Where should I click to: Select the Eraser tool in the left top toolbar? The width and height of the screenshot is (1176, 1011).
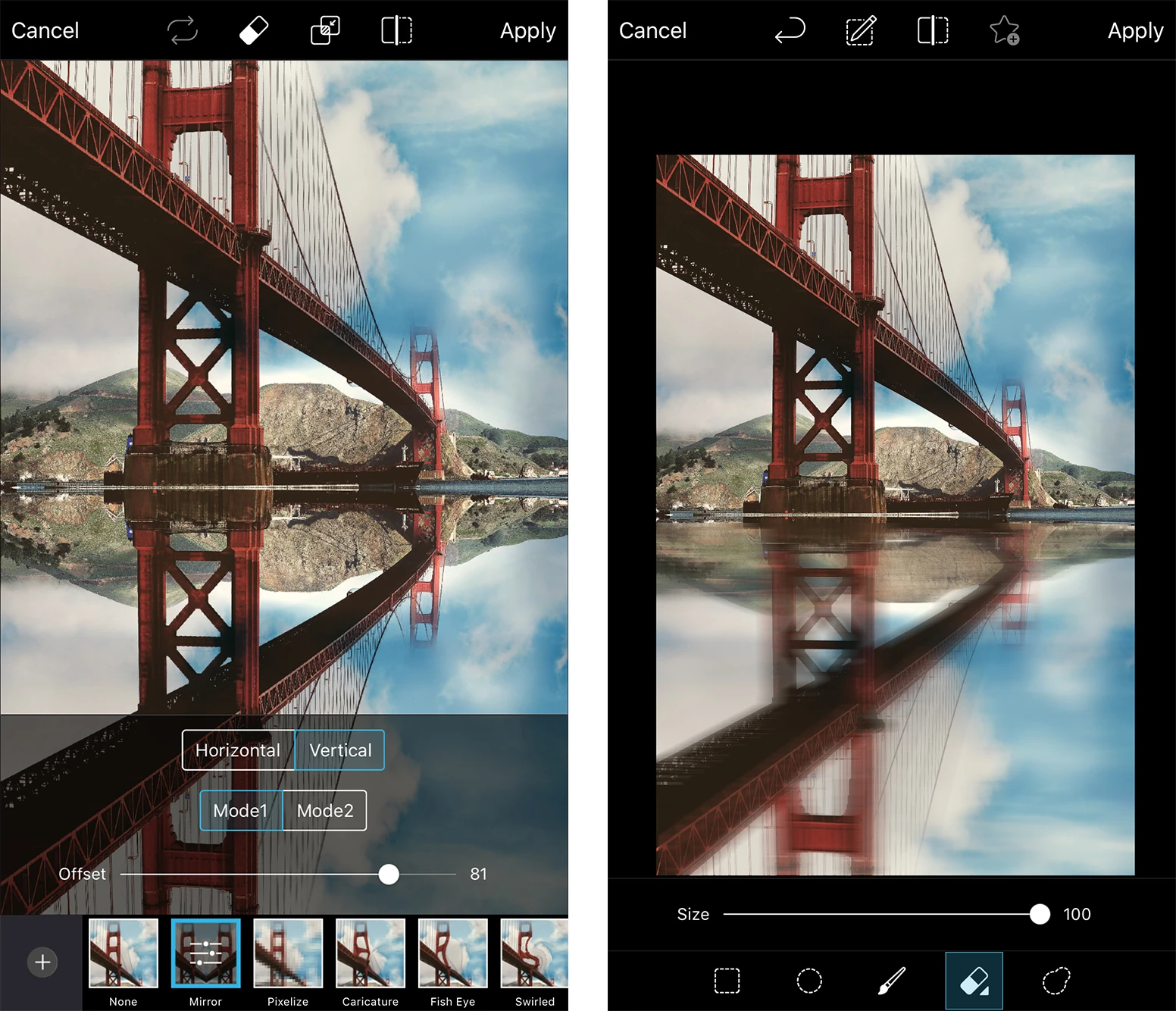click(x=254, y=30)
